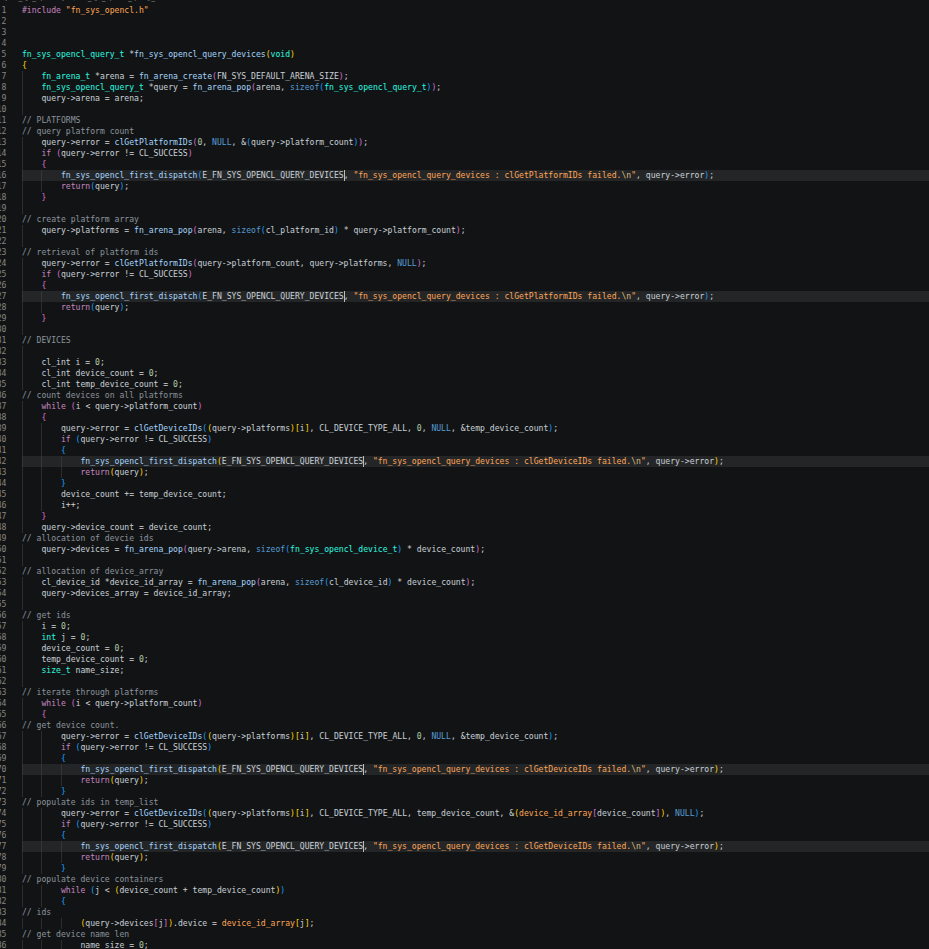929x949 pixels.
Task: Click the #include "fn_sys_opencl.h" line
Action: pos(85,10)
